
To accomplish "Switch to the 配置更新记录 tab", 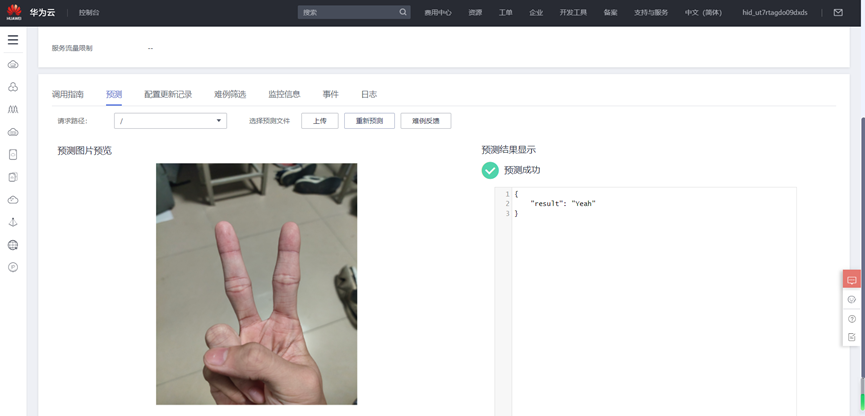I will pyautogui.click(x=168, y=94).
